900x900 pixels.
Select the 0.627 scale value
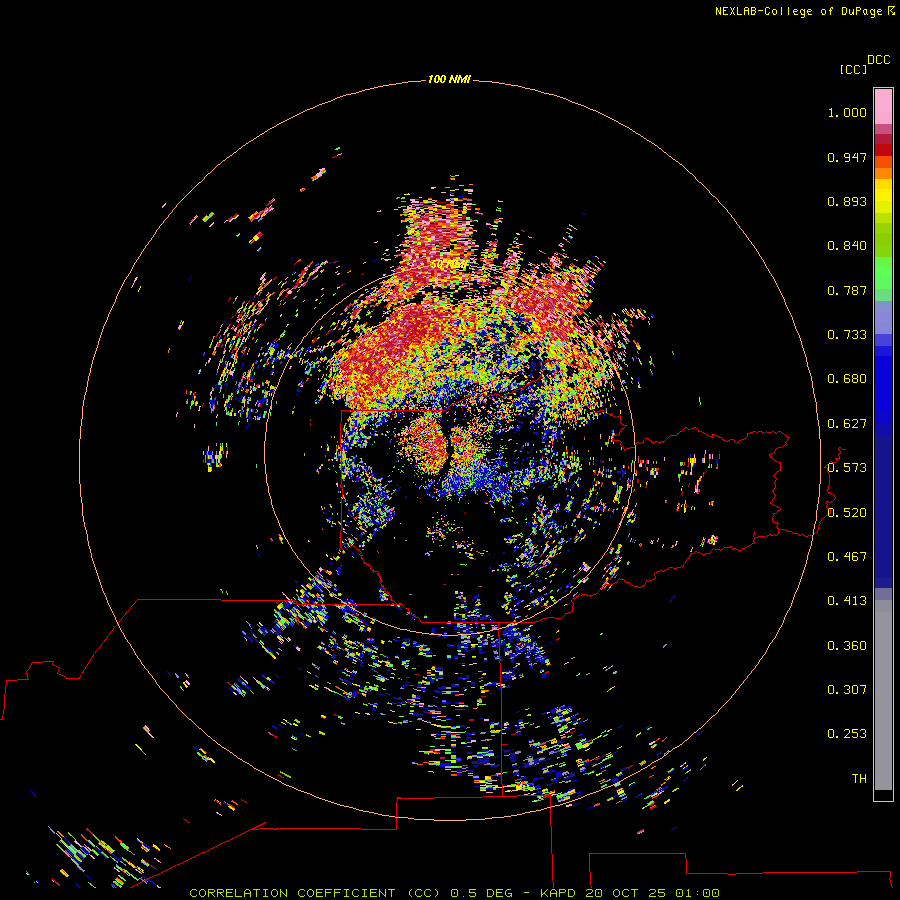847,424
